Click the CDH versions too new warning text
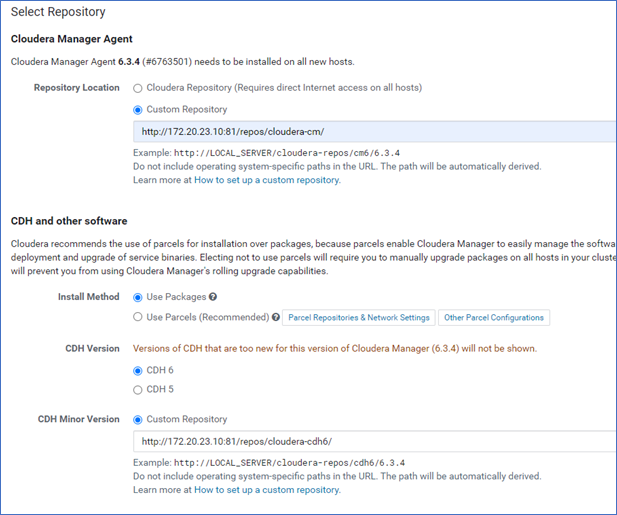The height and width of the screenshot is (515, 617). click(335, 349)
